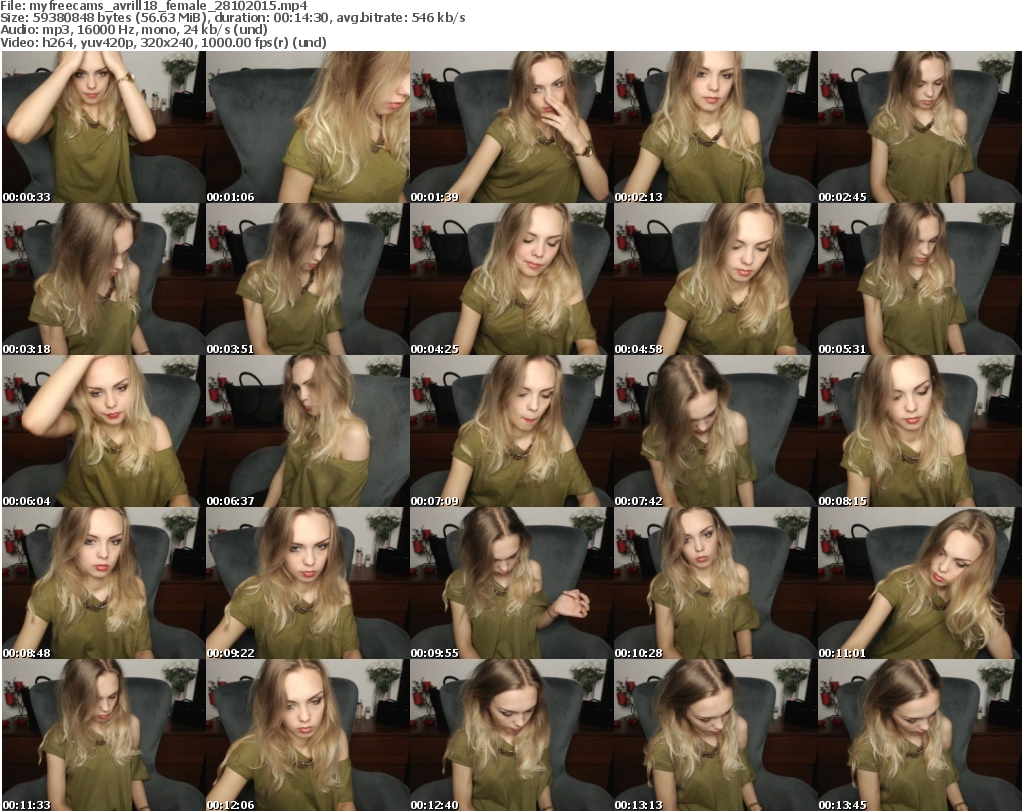Select the thumbnail timestamped 00:12:06

[308, 735]
